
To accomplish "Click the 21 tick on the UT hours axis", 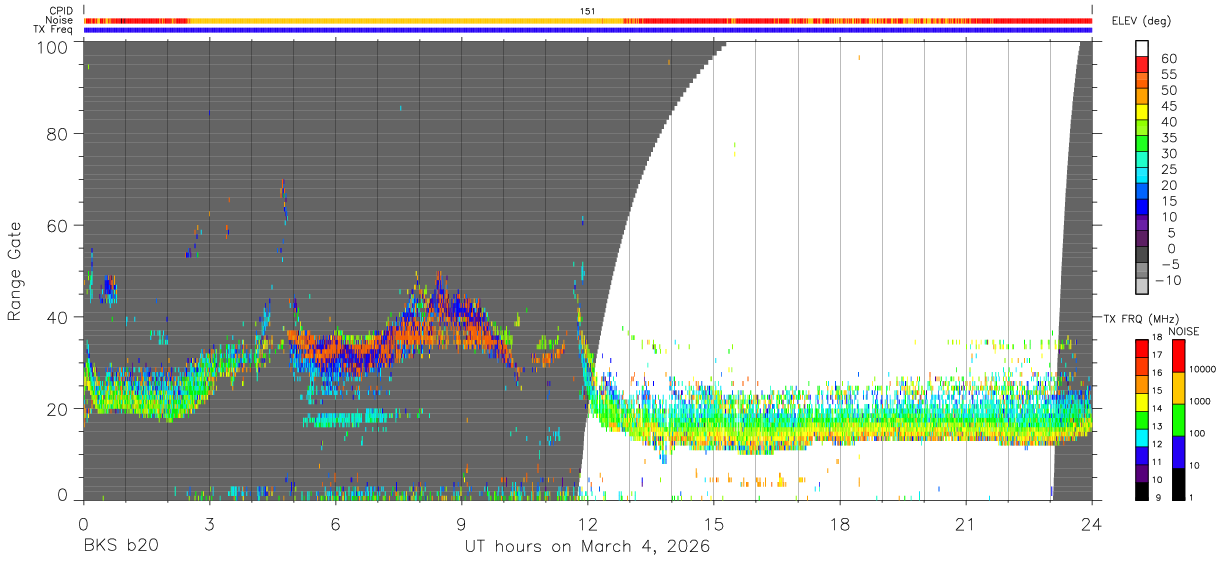I will pyautogui.click(x=966, y=523).
